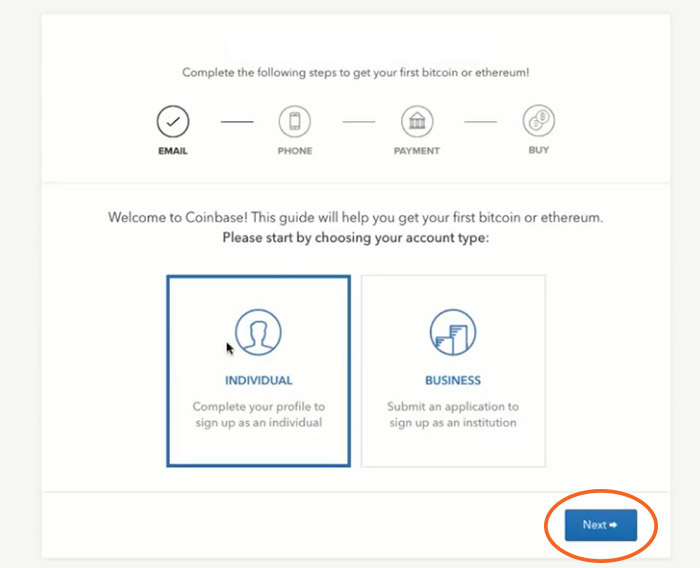Click the Phone step icon

point(295,121)
